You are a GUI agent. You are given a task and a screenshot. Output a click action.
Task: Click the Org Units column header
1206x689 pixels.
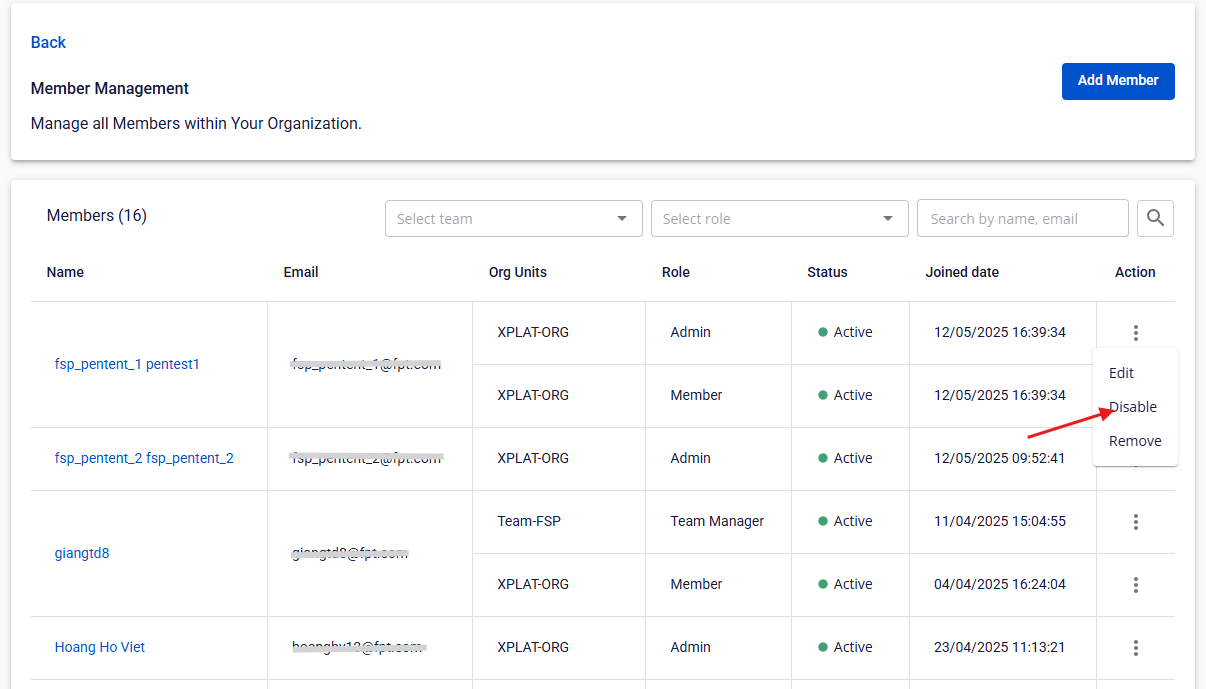click(x=518, y=272)
